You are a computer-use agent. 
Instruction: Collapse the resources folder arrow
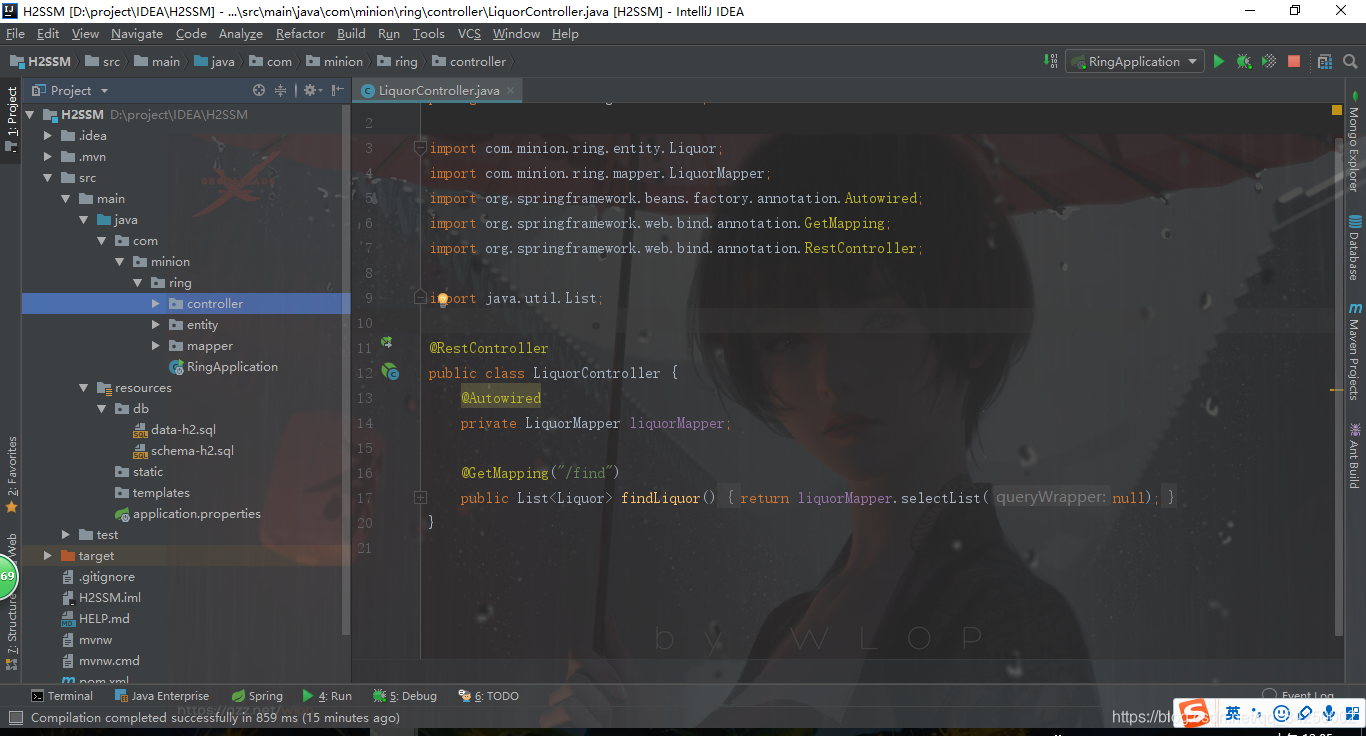point(84,388)
